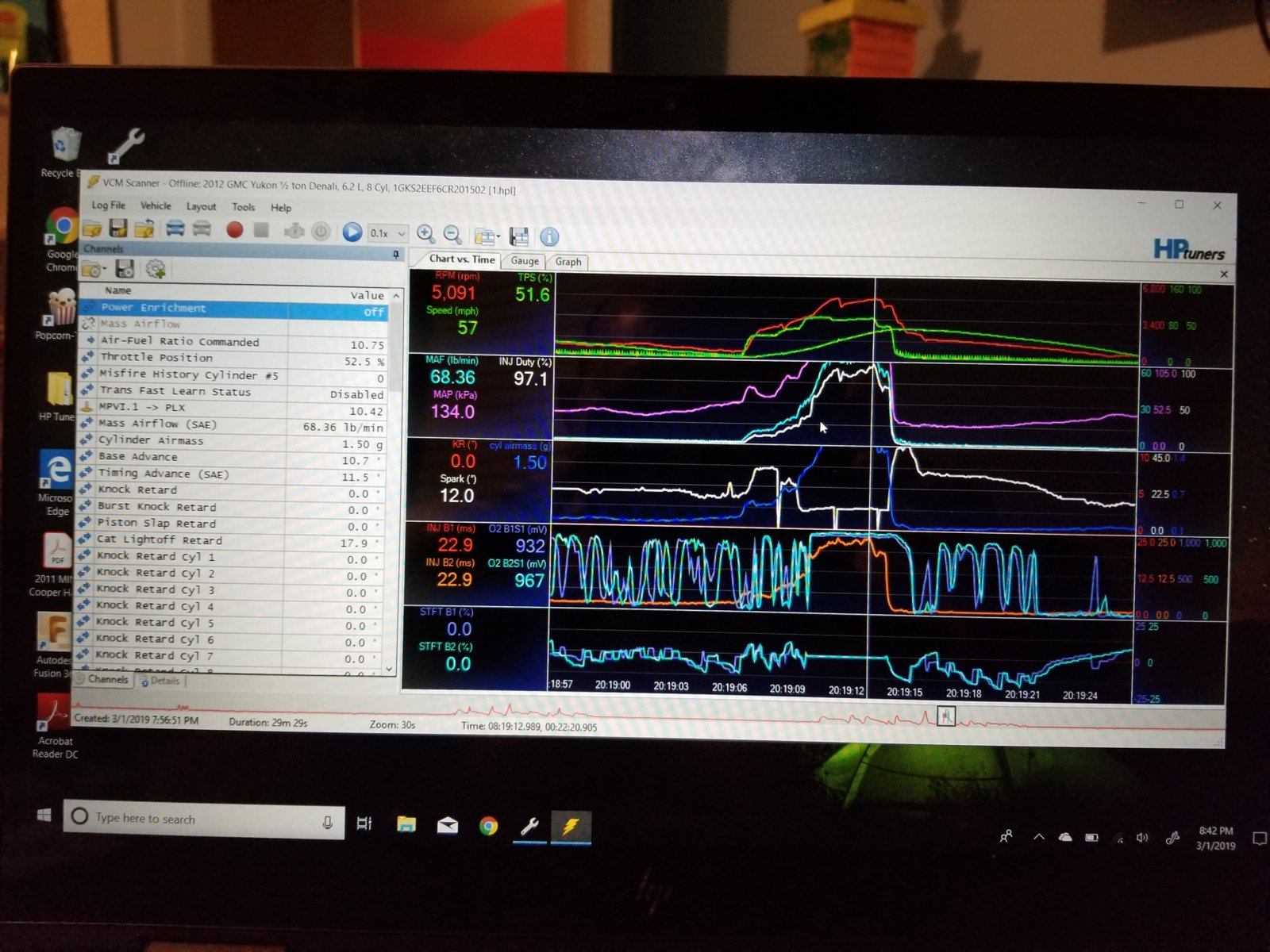Image resolution: width=1270 pixels, height=952 pixels.
Task: Pin the Channels panel
Action: coord(396,254)
